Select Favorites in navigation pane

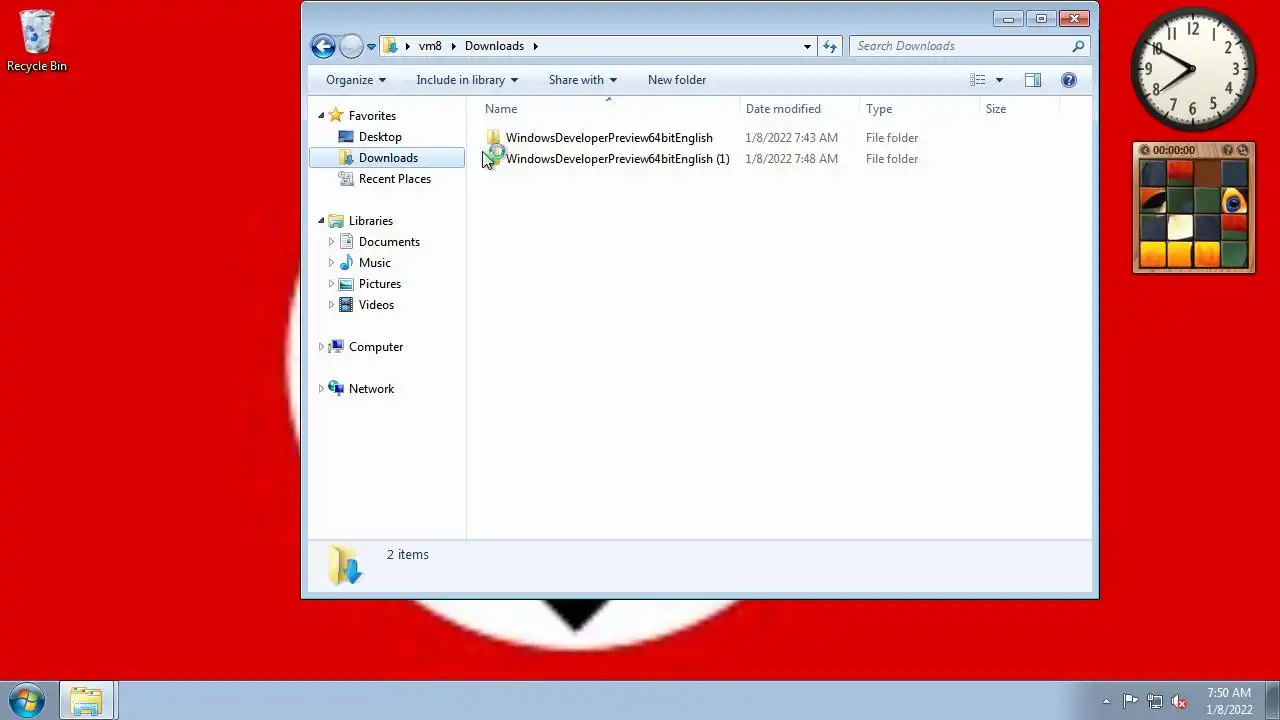click(x=372, y=116)
